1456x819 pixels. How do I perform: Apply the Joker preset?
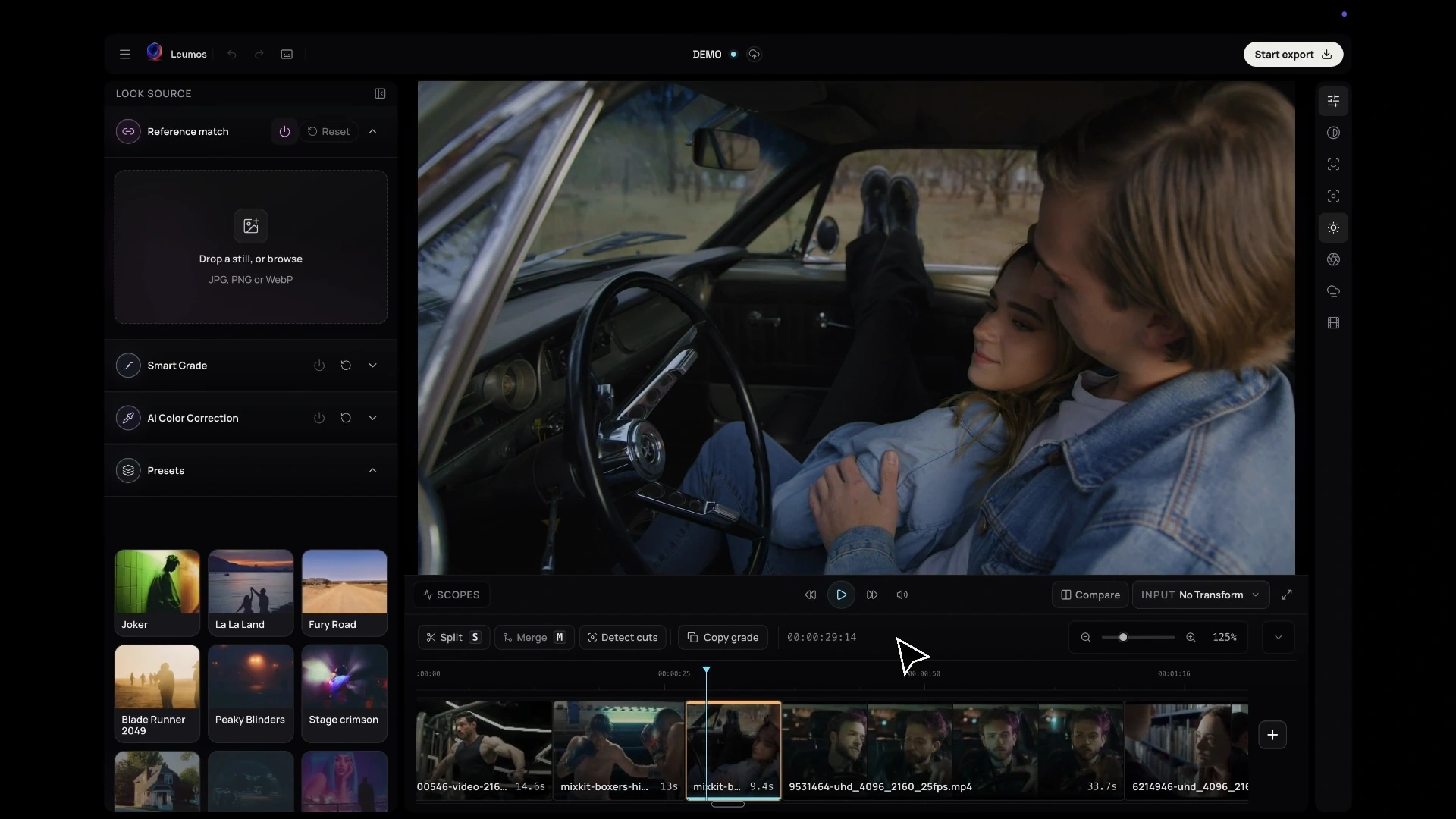pyautogui.click(x=157, y=592)
